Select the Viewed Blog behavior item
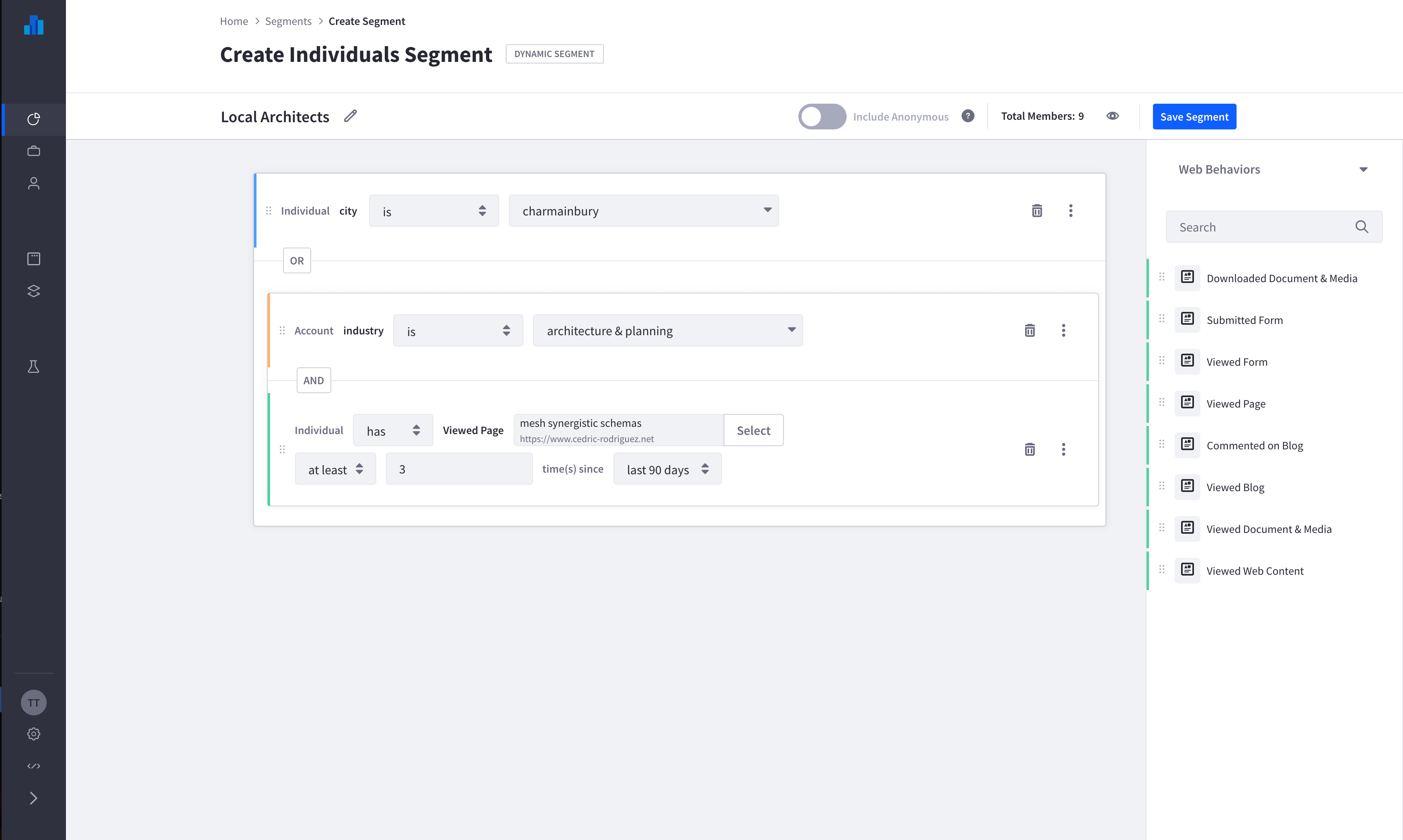The image size is (1403, 840). (x=1235, y=488)
